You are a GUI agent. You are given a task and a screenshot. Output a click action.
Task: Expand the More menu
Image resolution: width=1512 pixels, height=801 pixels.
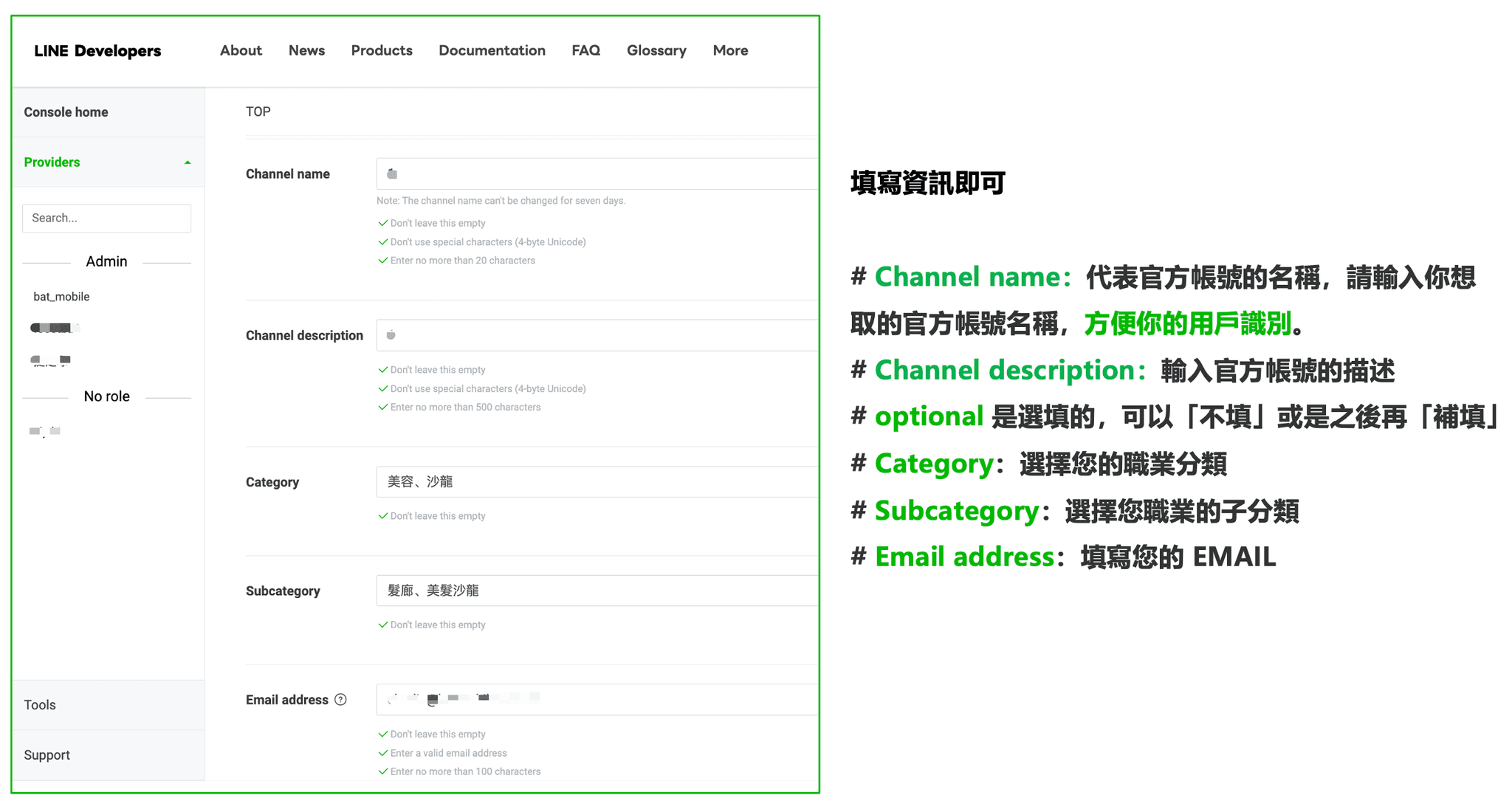pyautogui.click(x=730, y=51)
